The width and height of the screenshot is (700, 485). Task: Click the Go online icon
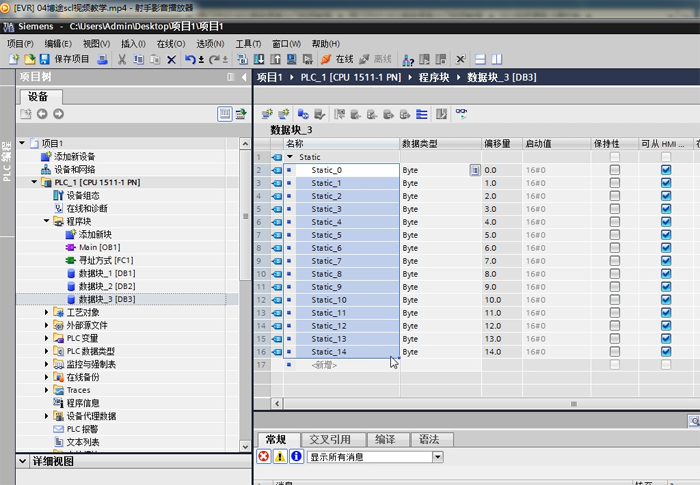[326, 59]
